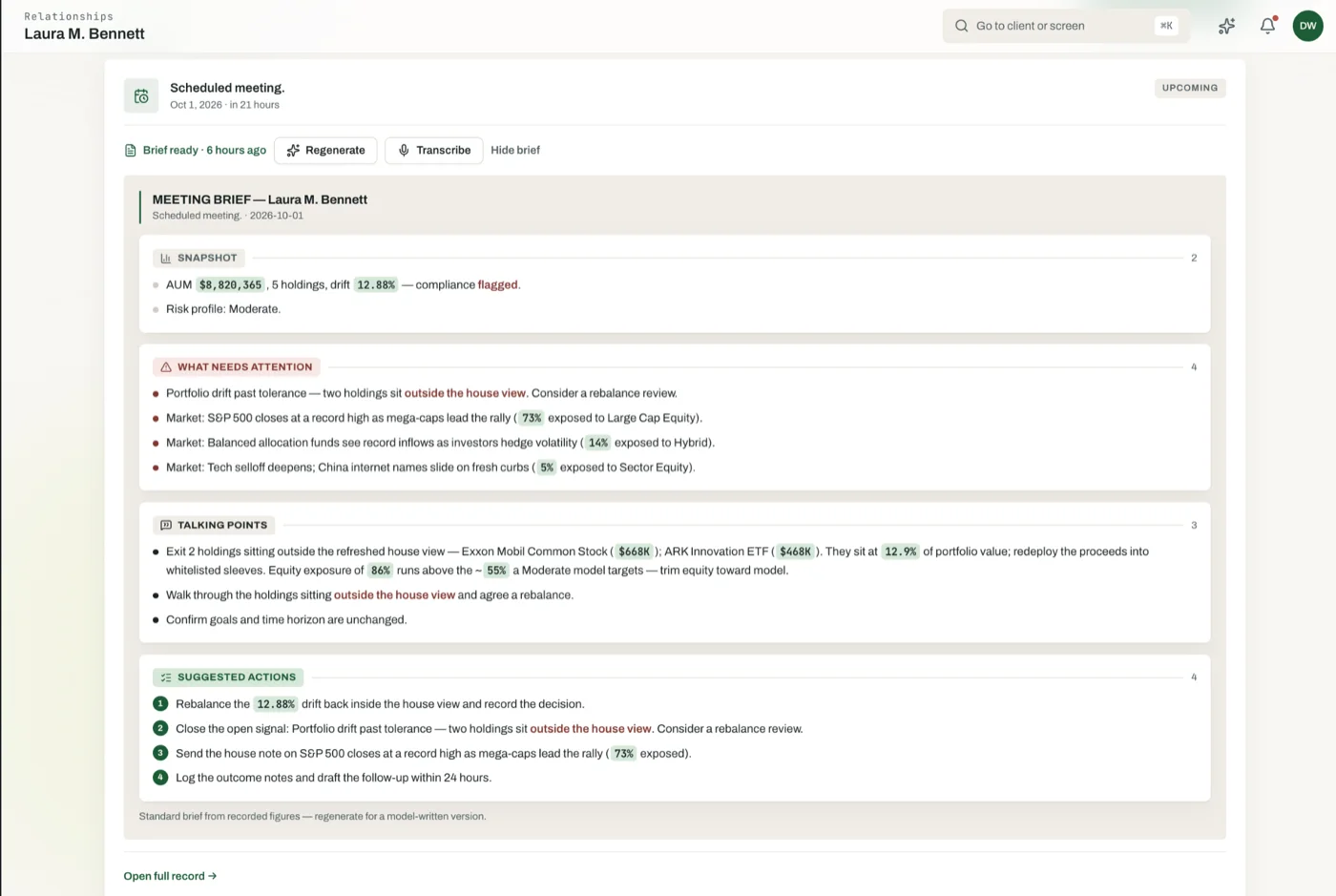This screenshot has height=896, width=1336.
Task: Start Transcribe for the meeting
Action: (434, 151)
